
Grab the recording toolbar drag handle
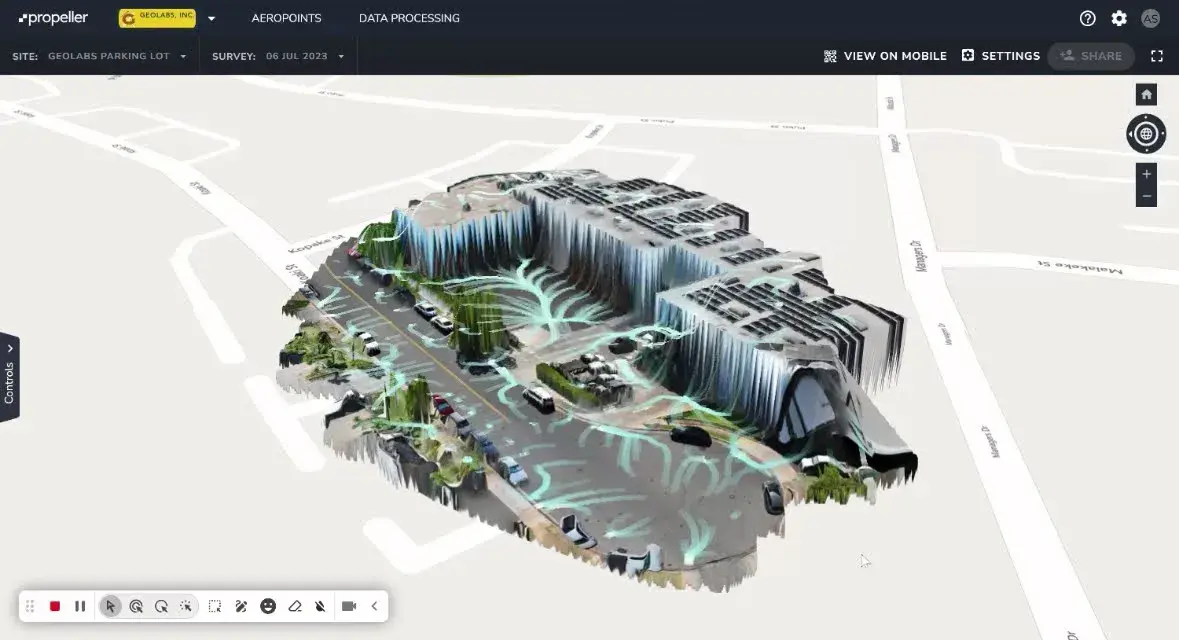30,606
